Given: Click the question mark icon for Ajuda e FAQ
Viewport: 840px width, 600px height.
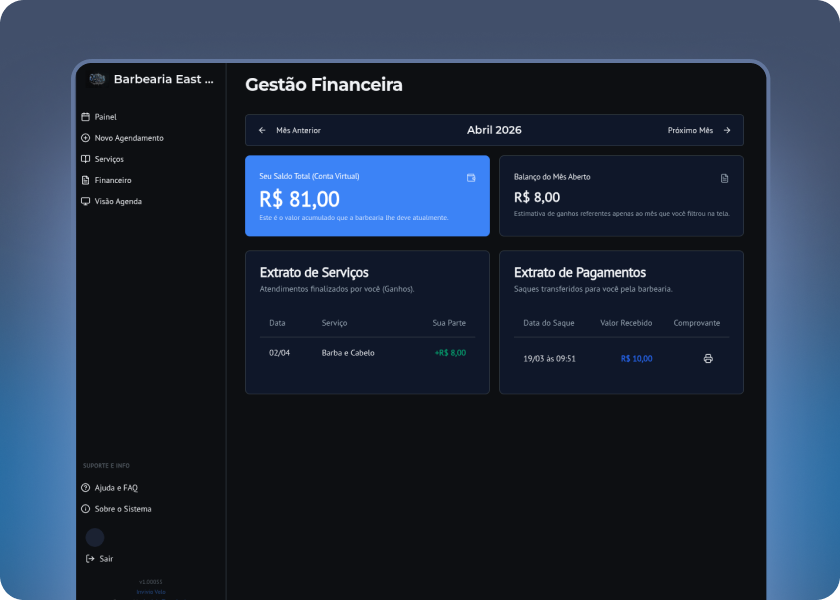Looking at the screenshot, I should tap(85, 488).
